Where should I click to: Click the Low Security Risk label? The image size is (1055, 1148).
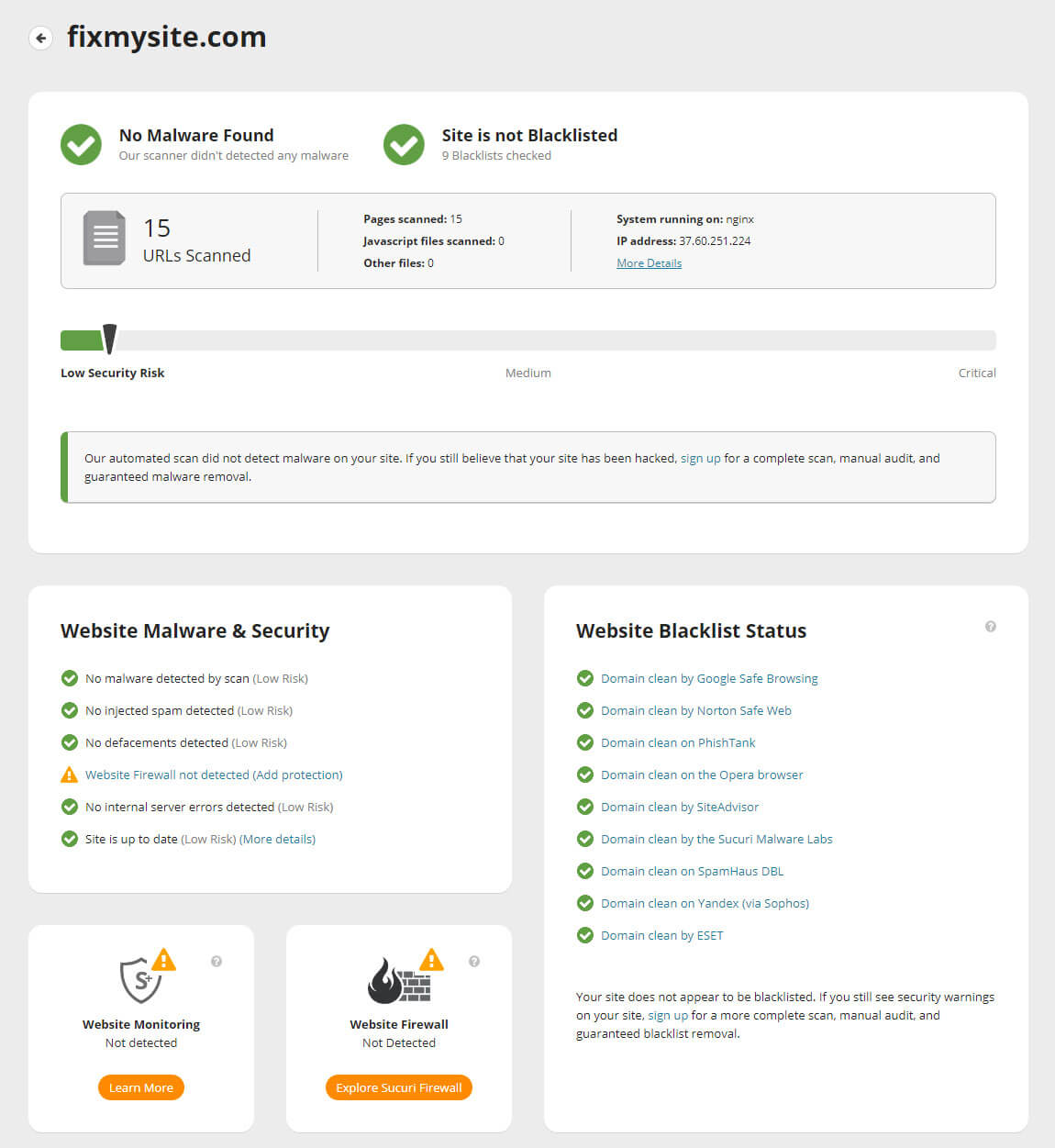coord(112,373)
